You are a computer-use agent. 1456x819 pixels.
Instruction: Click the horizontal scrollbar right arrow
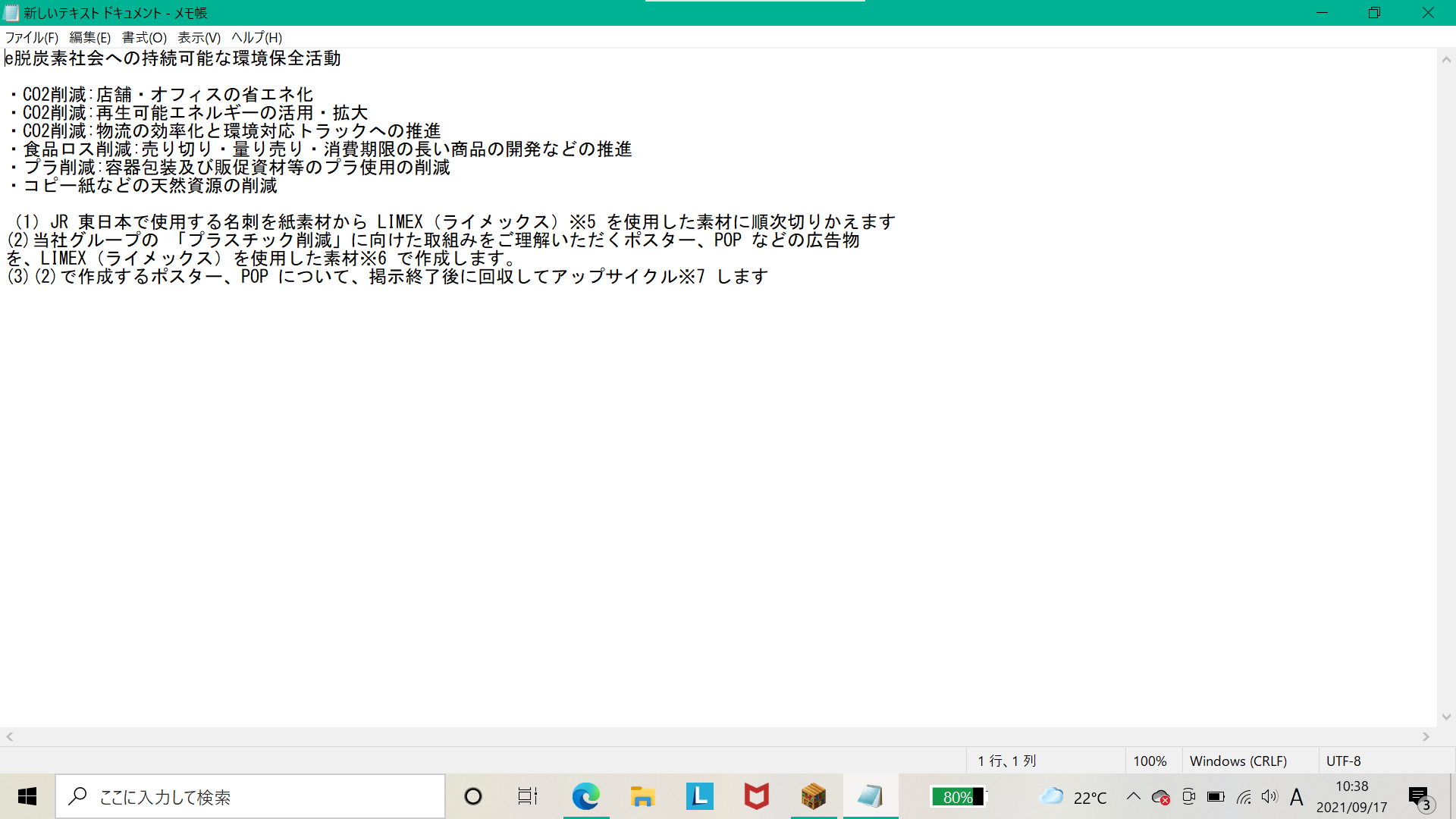tap(1426, 736)
